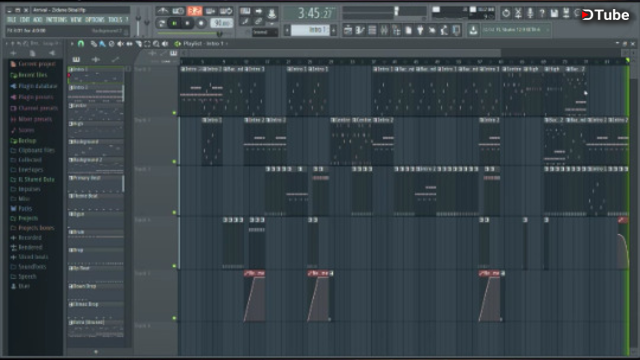Select the playlist Select marquee tool
The height and width of the screenshot is (360, 640).
point(147,43)
